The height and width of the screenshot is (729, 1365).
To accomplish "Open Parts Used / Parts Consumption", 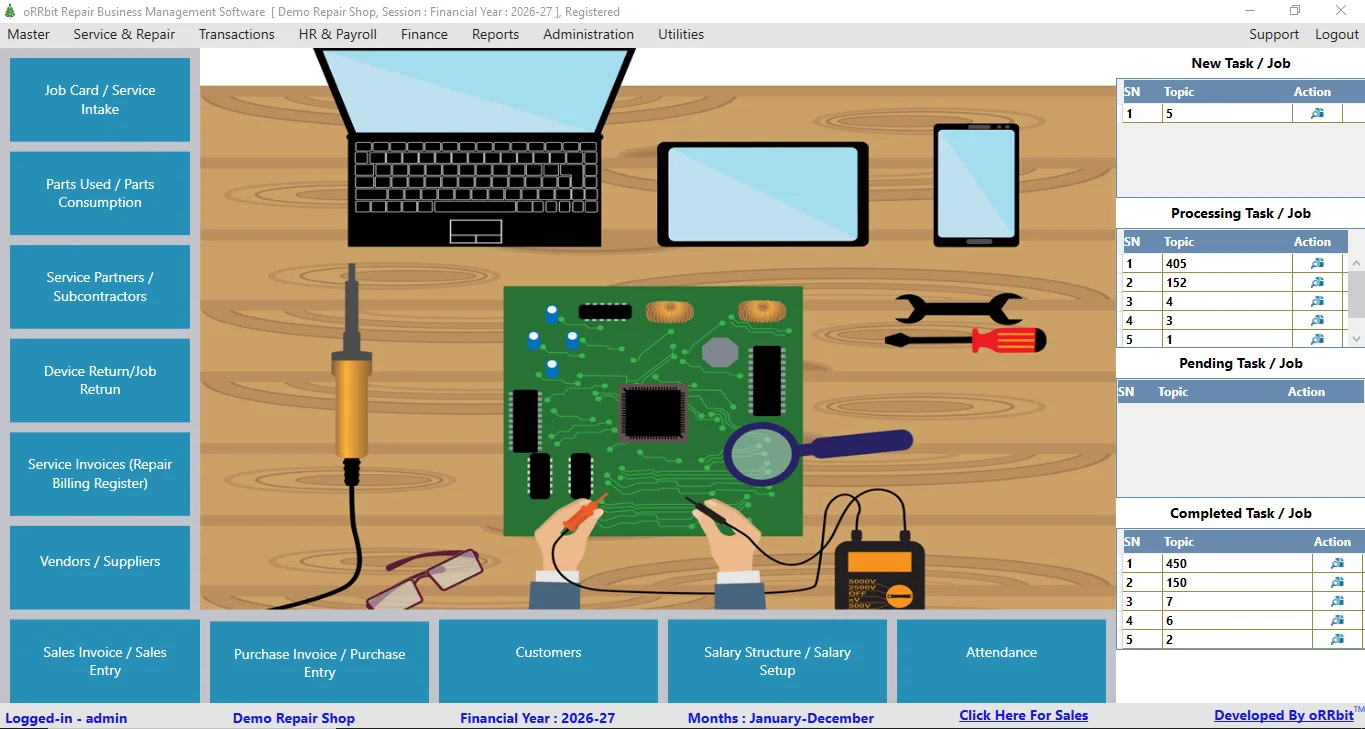I will 100,193.
